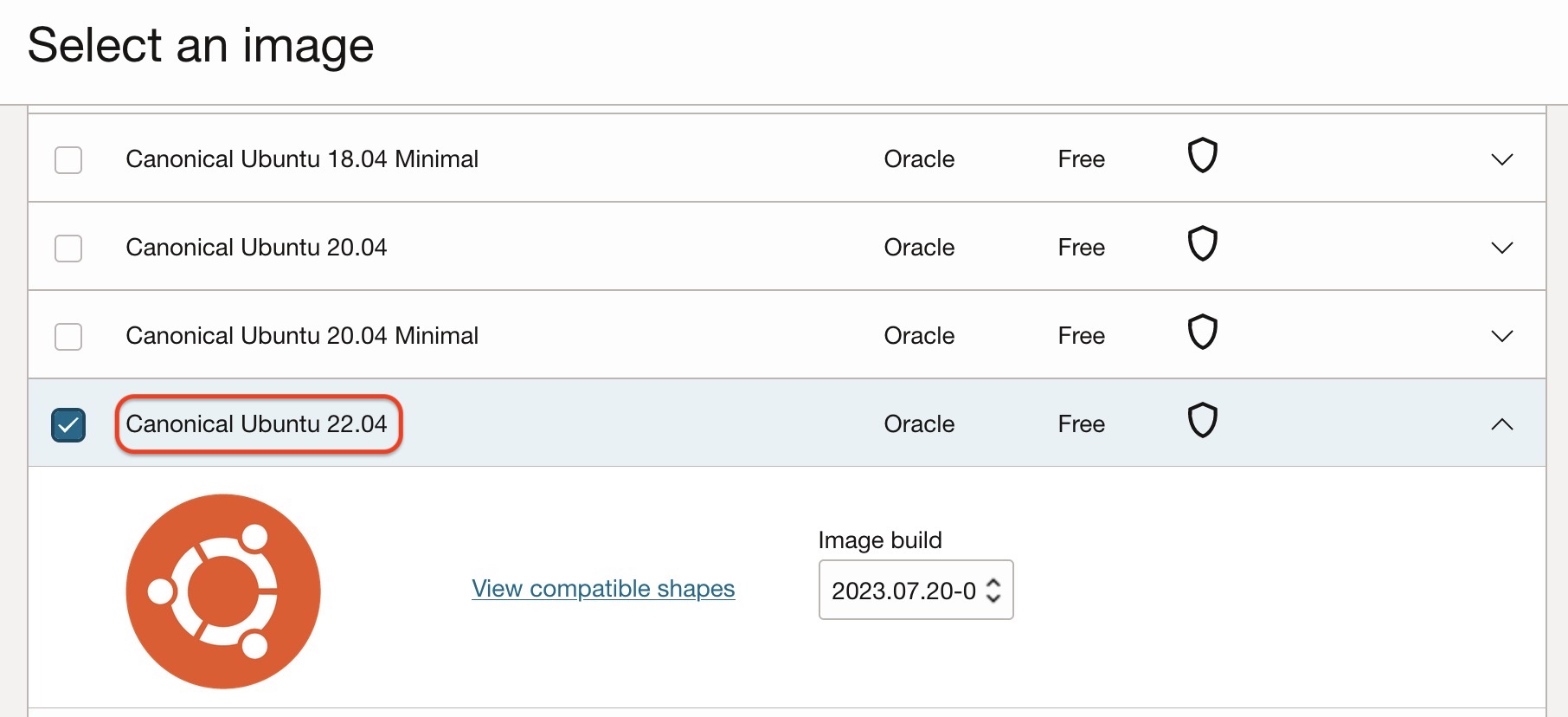Screen dimensions: 1568x717
Task: Expand the Canonical Ubuntu 20.04 row details
Action: (x=1502, y=249)
